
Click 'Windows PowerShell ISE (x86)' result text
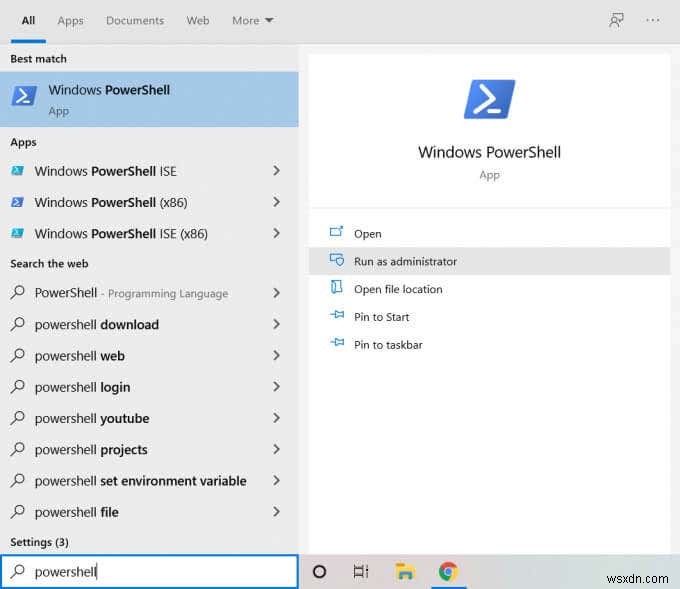(x=121, y=233)
